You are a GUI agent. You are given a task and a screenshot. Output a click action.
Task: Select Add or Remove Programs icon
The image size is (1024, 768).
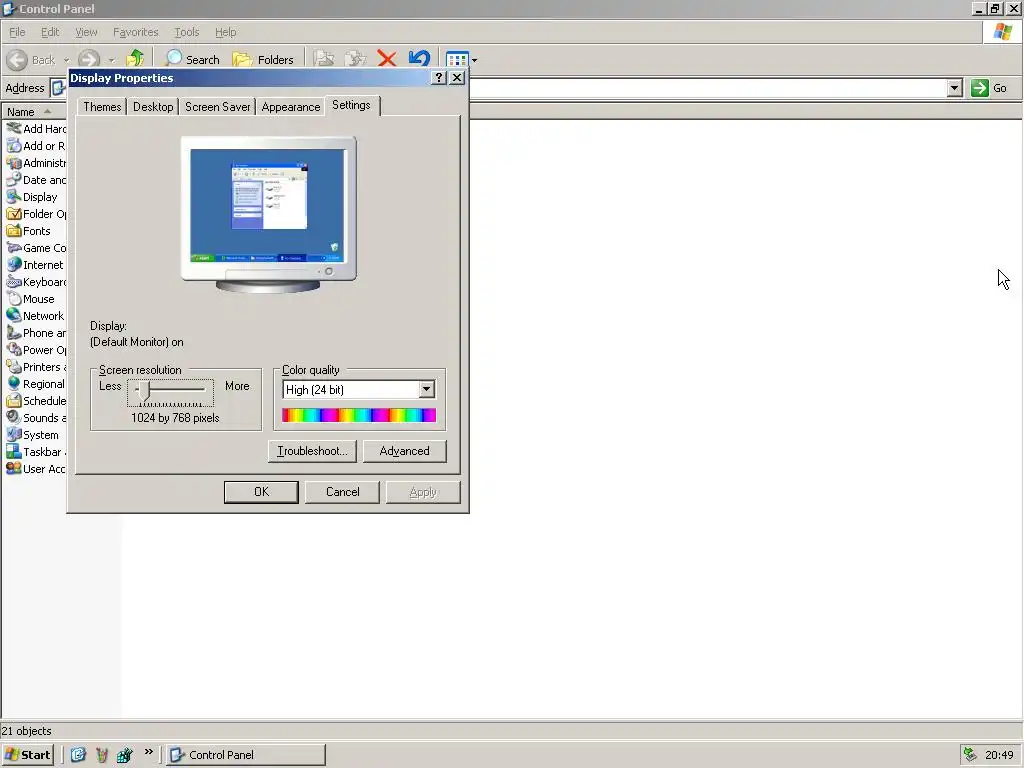pyautogui.click(x=14, y=145)
